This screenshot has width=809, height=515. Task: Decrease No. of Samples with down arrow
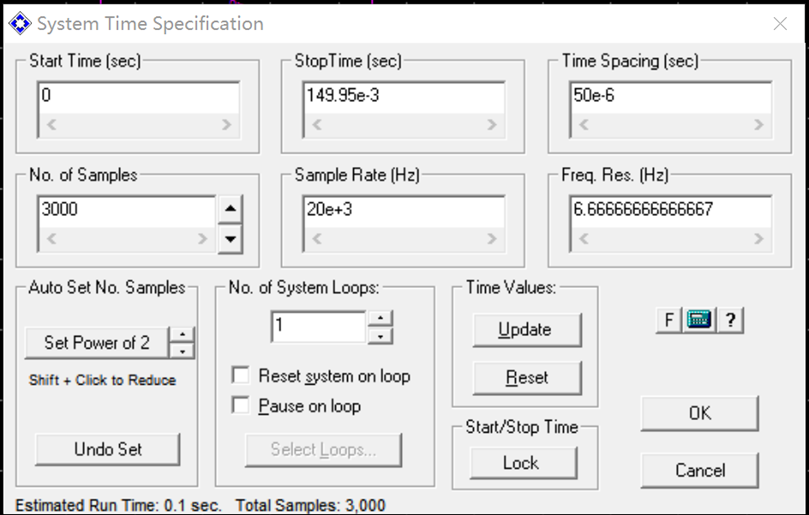pyautogui.click(x=230, y=238)
